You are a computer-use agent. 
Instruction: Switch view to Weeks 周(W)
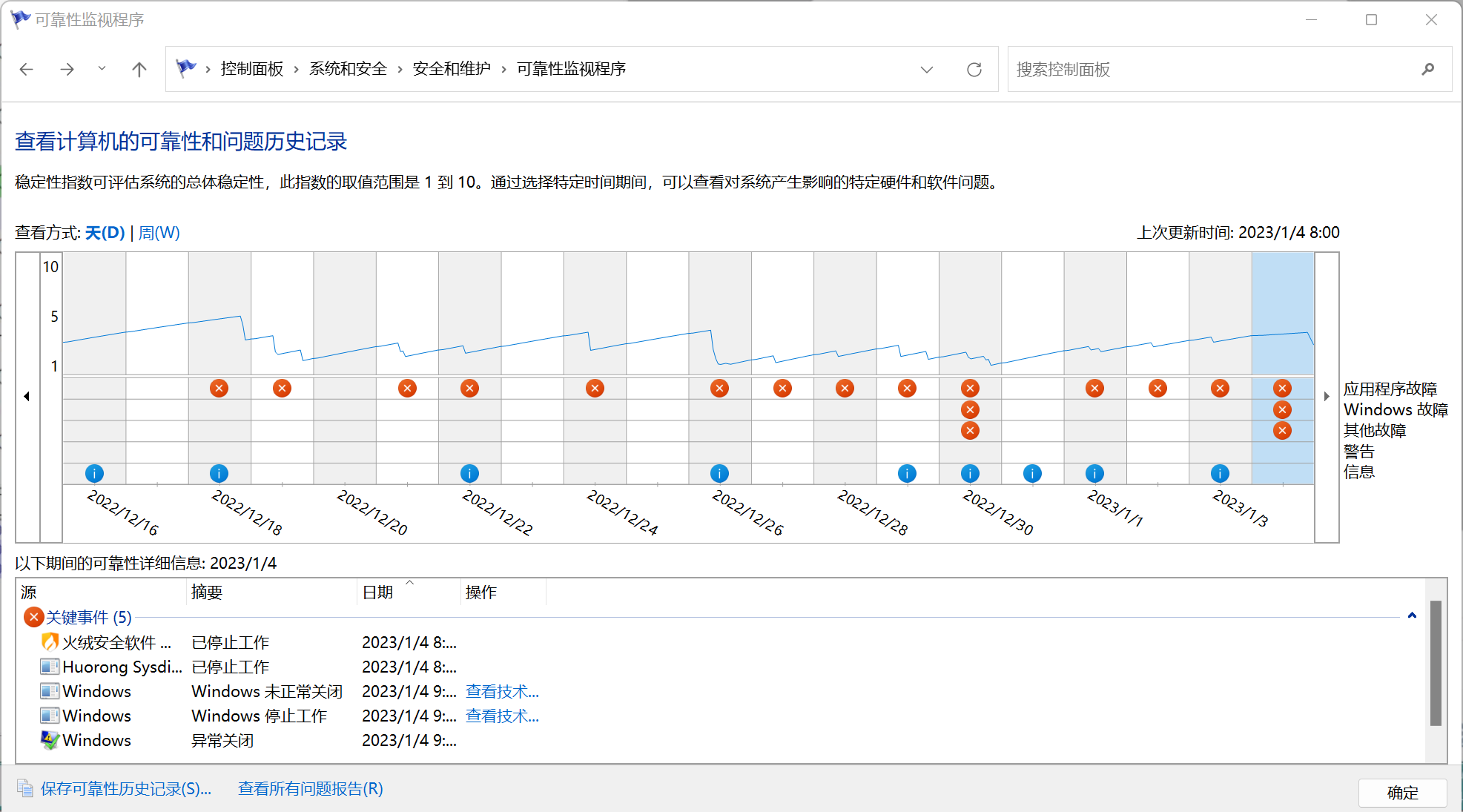tap(159, 233)
